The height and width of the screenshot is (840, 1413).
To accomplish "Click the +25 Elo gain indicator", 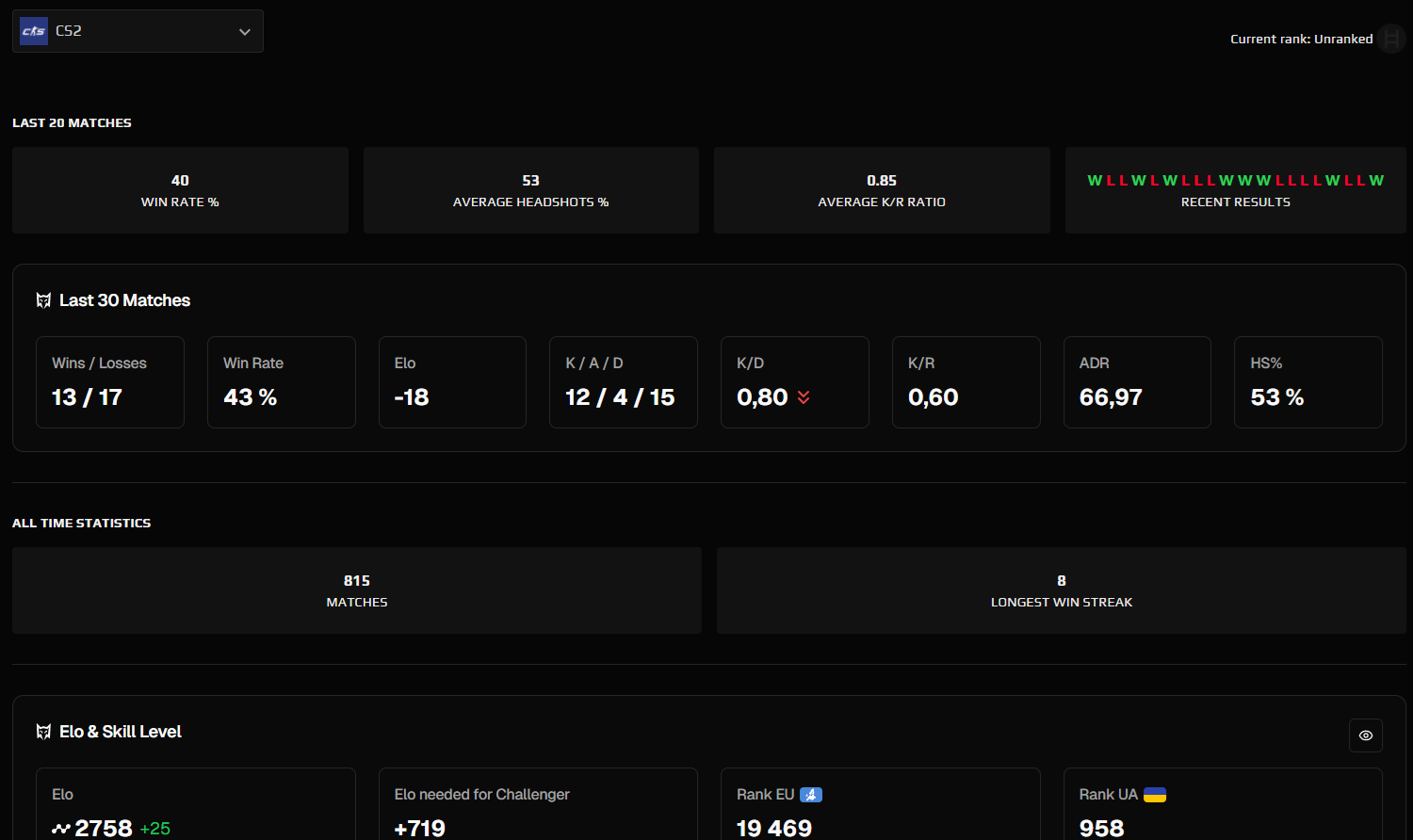I will click(157, 829).
